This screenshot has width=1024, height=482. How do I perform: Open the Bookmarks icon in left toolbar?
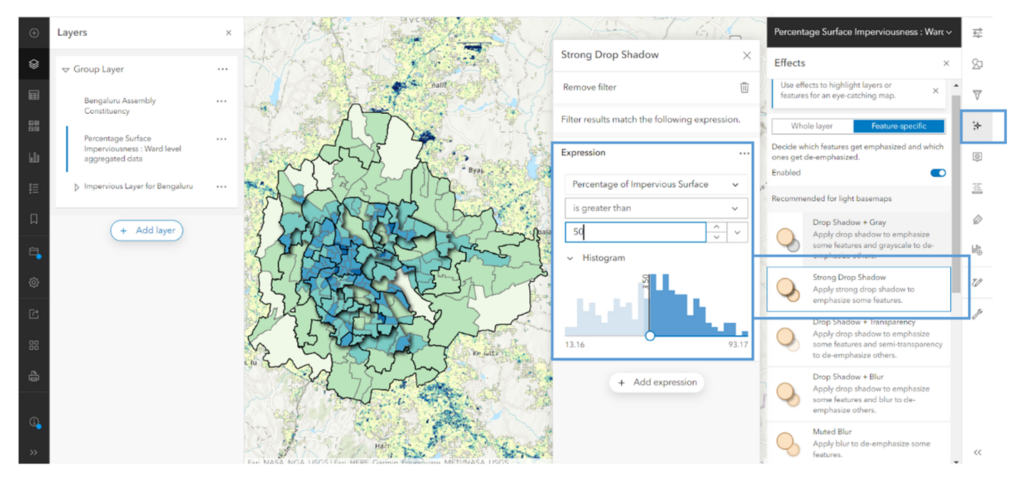tap(34, 219)
